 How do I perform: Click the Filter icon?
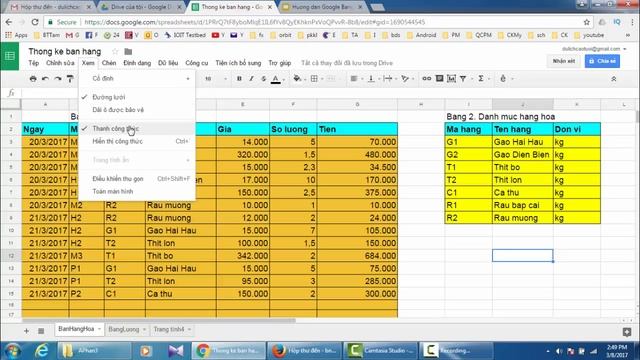pos(463,78)
